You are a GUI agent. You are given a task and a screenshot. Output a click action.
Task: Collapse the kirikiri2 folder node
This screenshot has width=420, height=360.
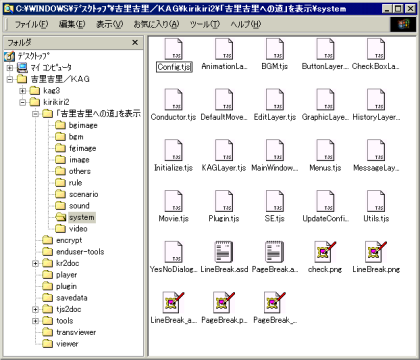pos(22,102)
